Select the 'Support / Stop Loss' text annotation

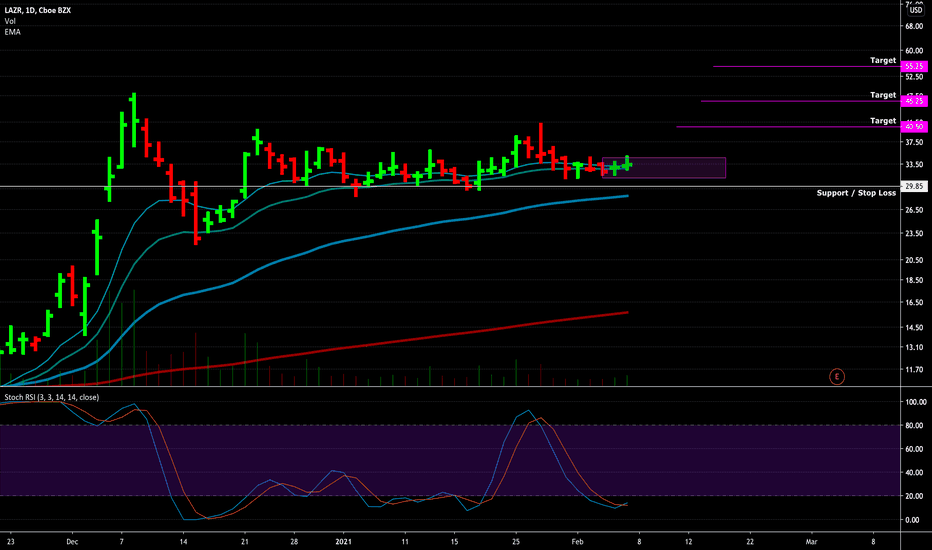coord(856,193)
